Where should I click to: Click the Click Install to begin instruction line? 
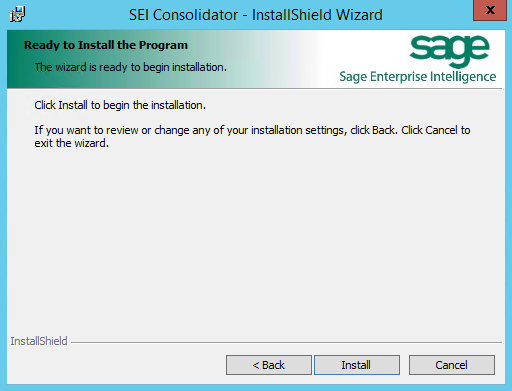point(120,105)
